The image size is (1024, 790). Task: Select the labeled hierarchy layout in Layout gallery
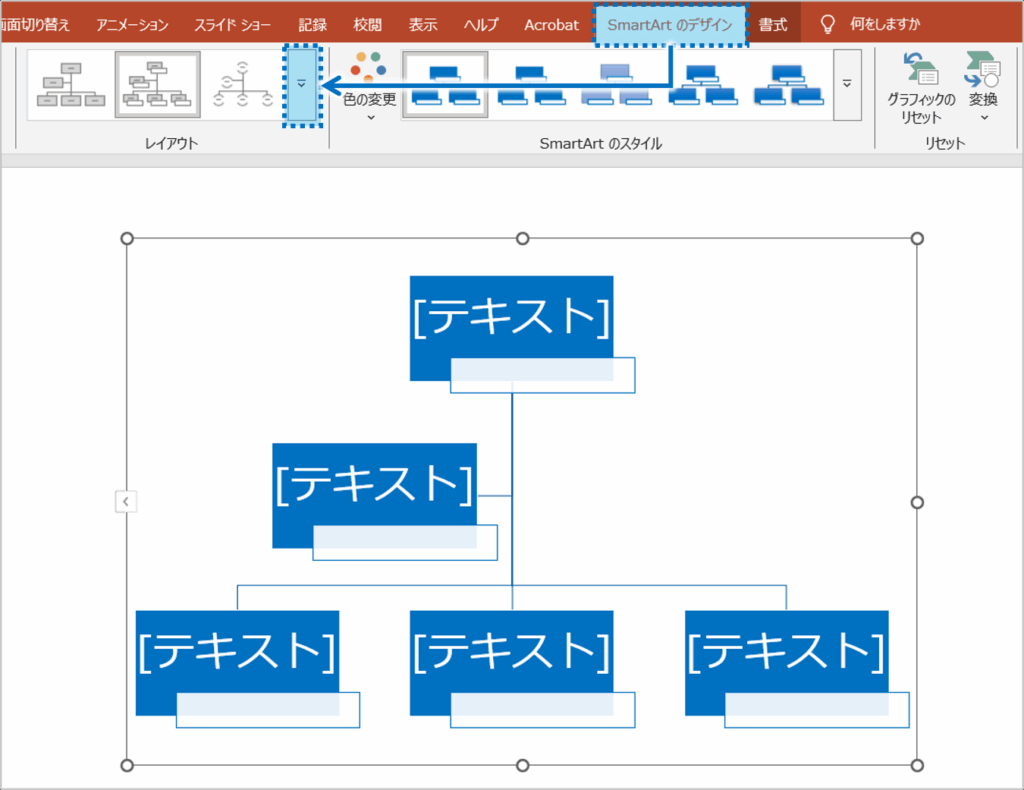(158, 83)
